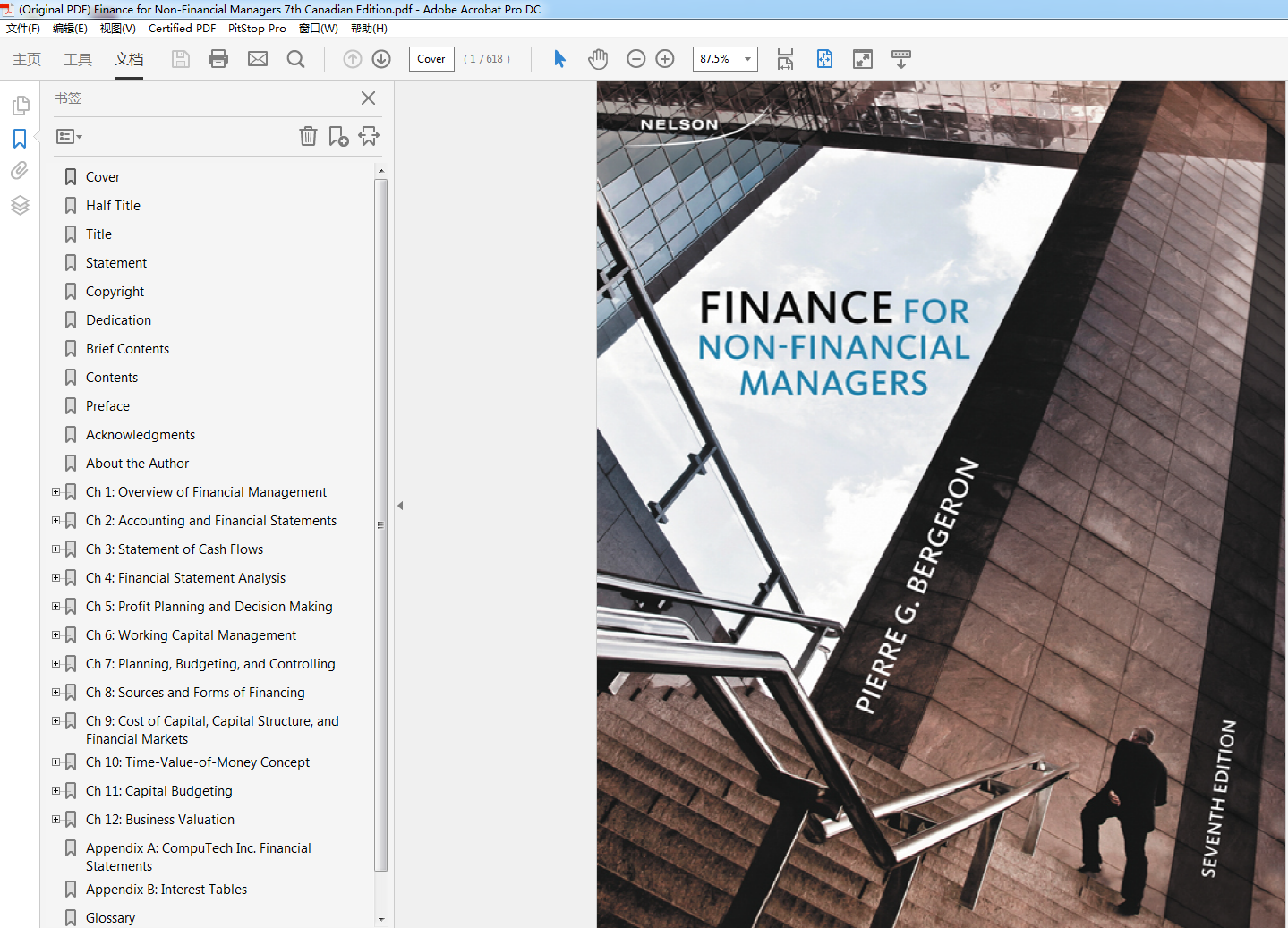Switch to the 主页 tab
This screenshot has width=1288, height=928.
(27, 59)
